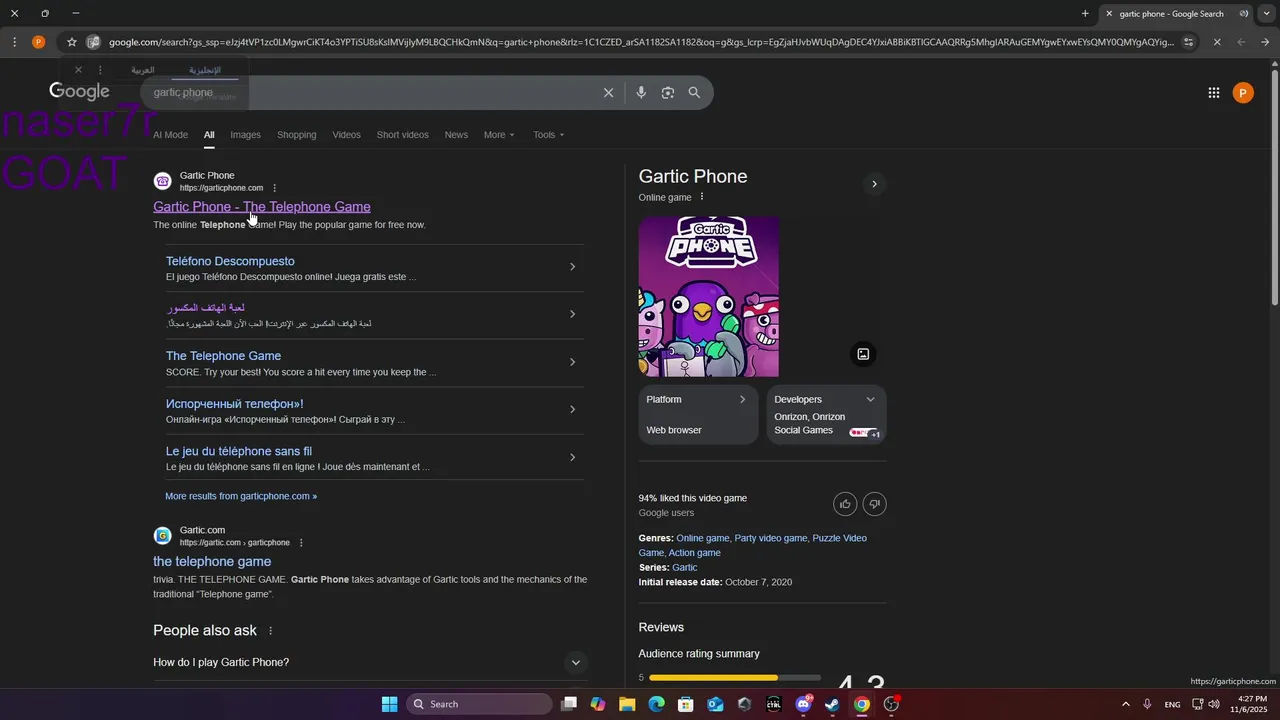Click the arrow beside Gartic Phone panel title

point(874,184)
